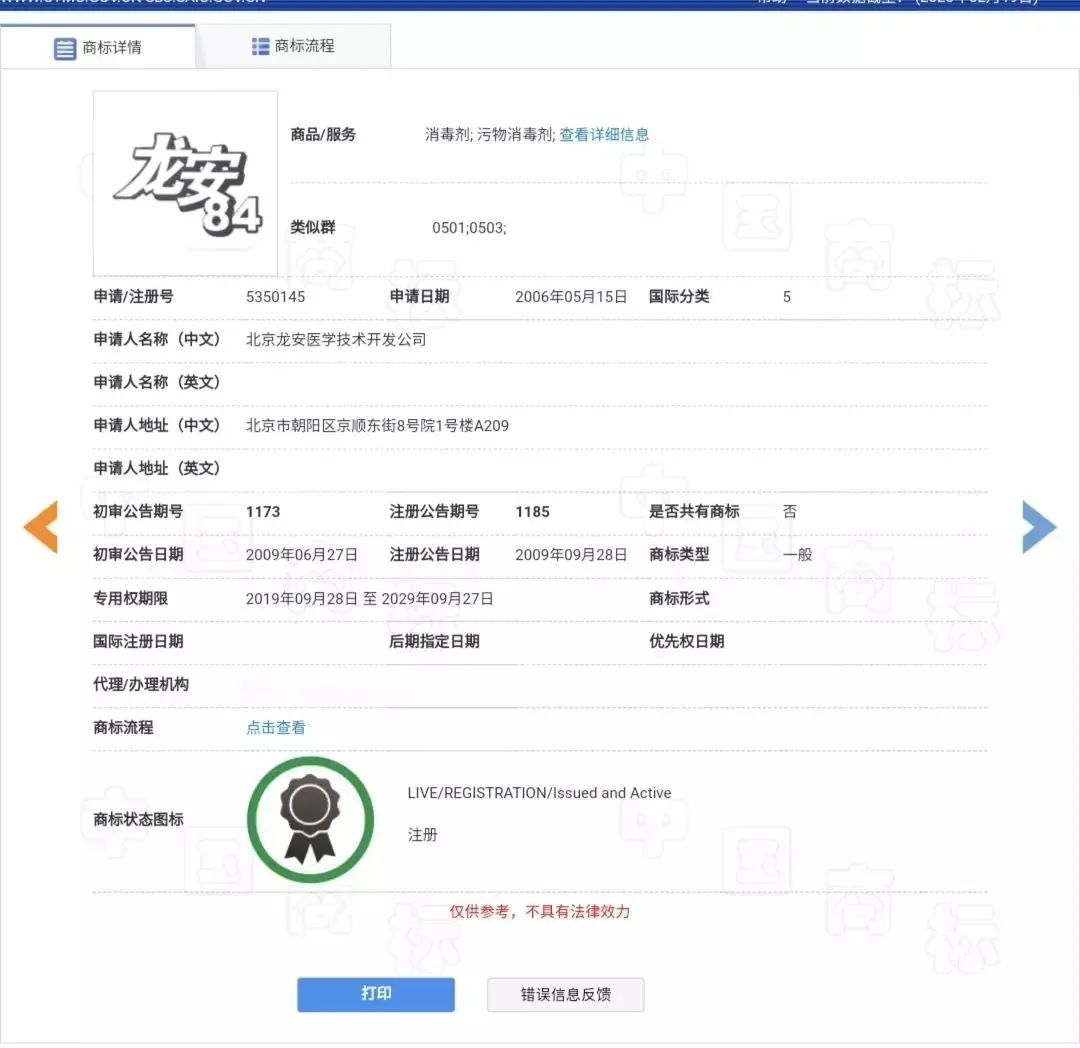This screenshot has height=1048, width=1080.
Task: Click the 类似群 label
Action: pyautogui.click(x=313, y=227)
